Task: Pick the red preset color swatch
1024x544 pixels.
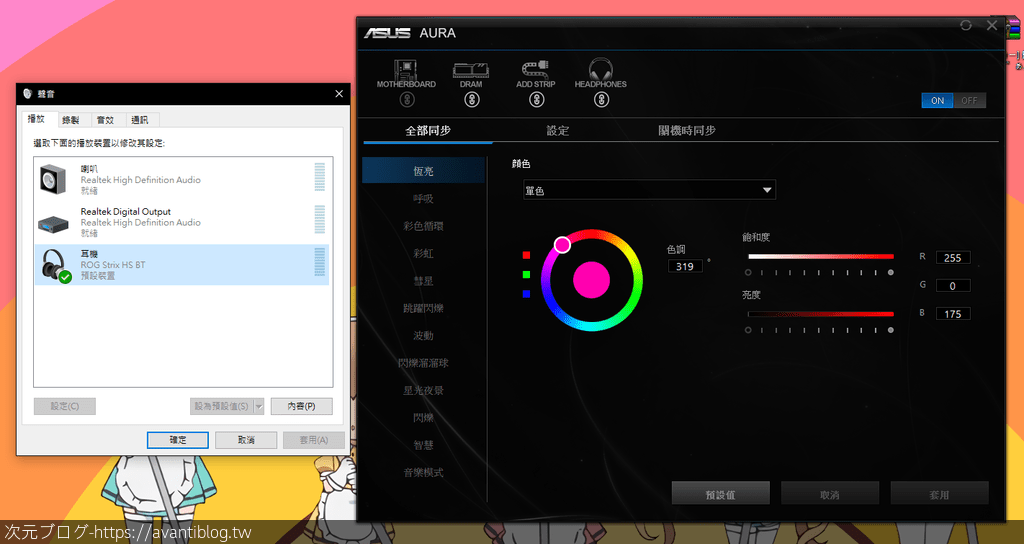Action: coord(526,255)
